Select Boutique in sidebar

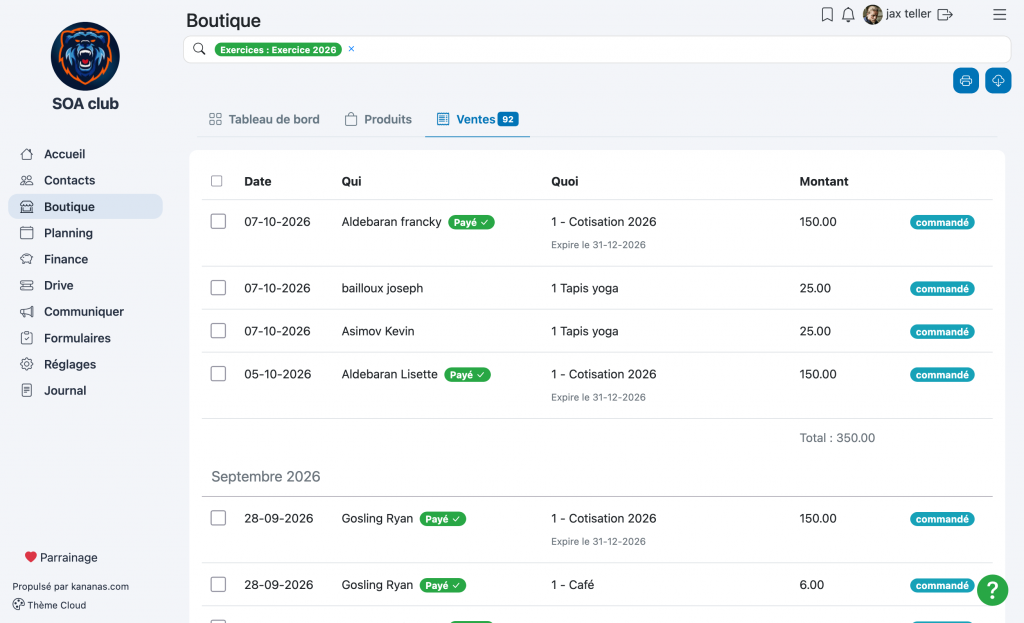[x=85, y=206]
